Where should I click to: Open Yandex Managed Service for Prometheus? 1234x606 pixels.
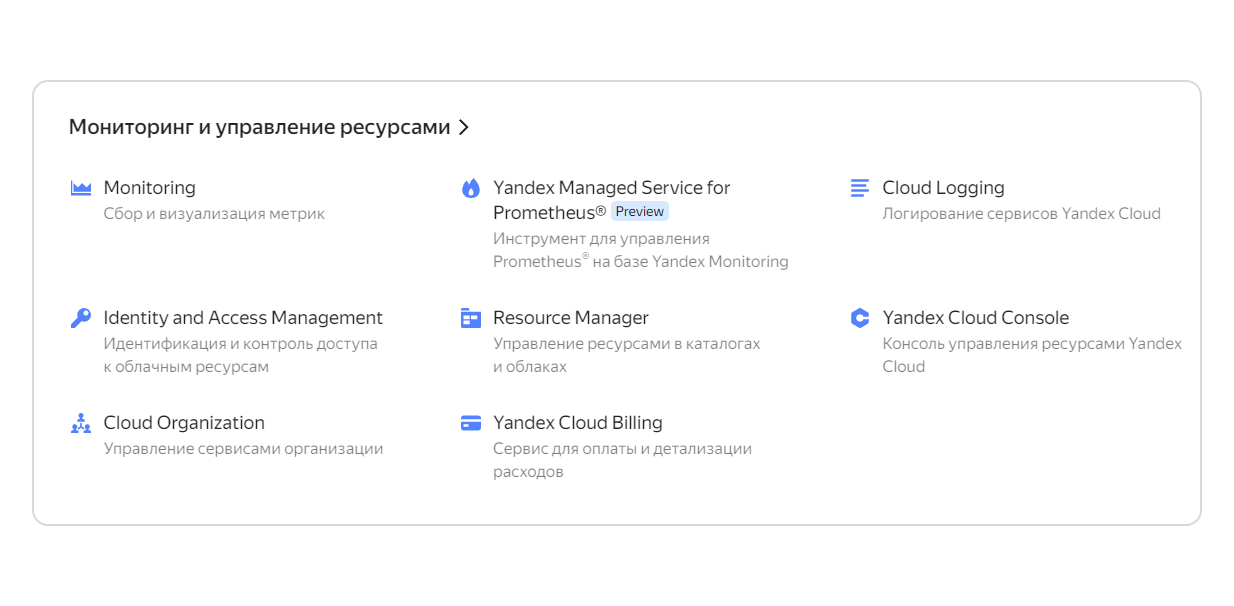[612, 200]
